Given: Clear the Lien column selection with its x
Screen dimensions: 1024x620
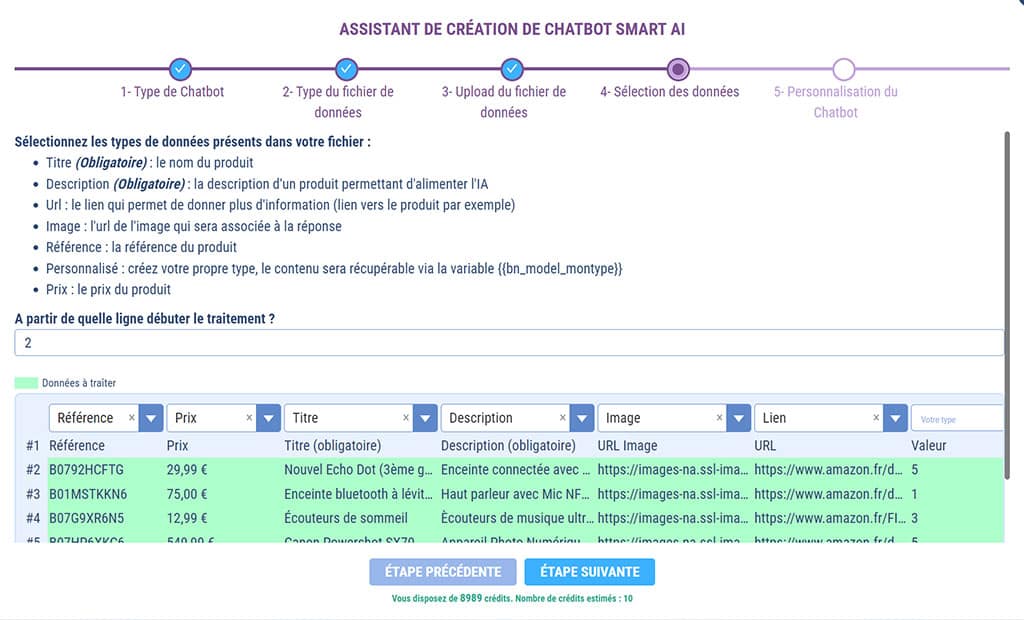Looking at the screenshot, I should 876,418.
